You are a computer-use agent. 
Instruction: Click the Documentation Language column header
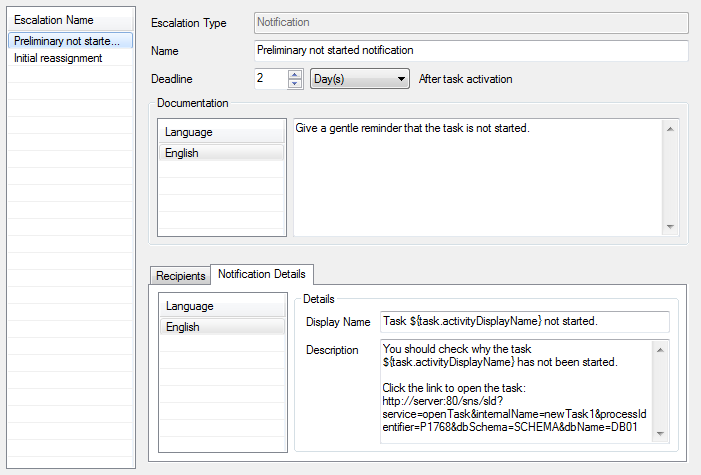pyautogui.click(x=221, y=132)
